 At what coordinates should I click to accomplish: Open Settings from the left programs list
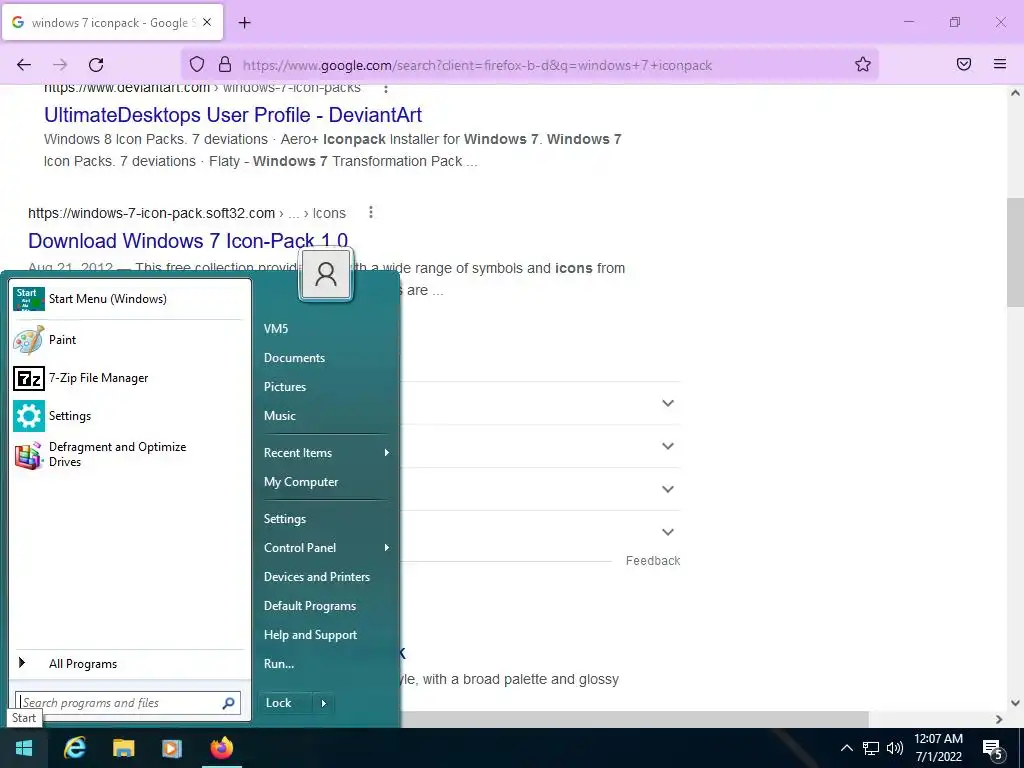tap(127, 416)
